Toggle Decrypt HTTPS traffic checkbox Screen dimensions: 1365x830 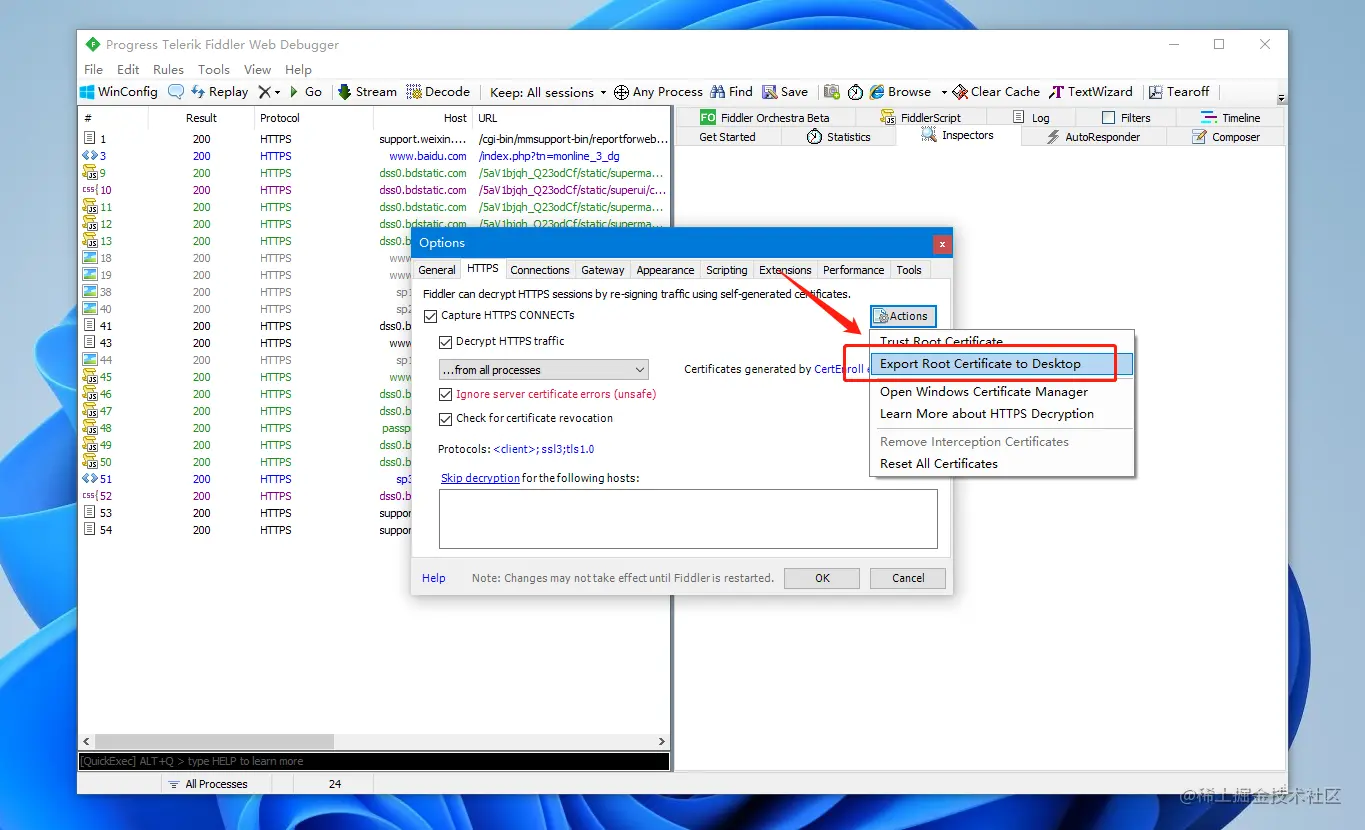click(446, 342)
